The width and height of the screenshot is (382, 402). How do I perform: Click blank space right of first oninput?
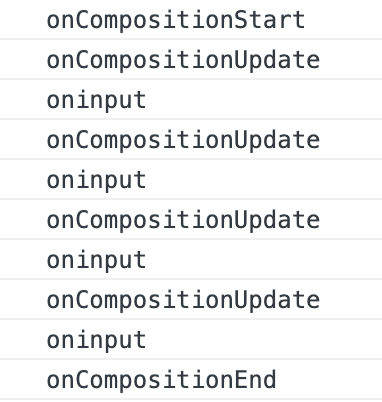(x=265, y=99)
